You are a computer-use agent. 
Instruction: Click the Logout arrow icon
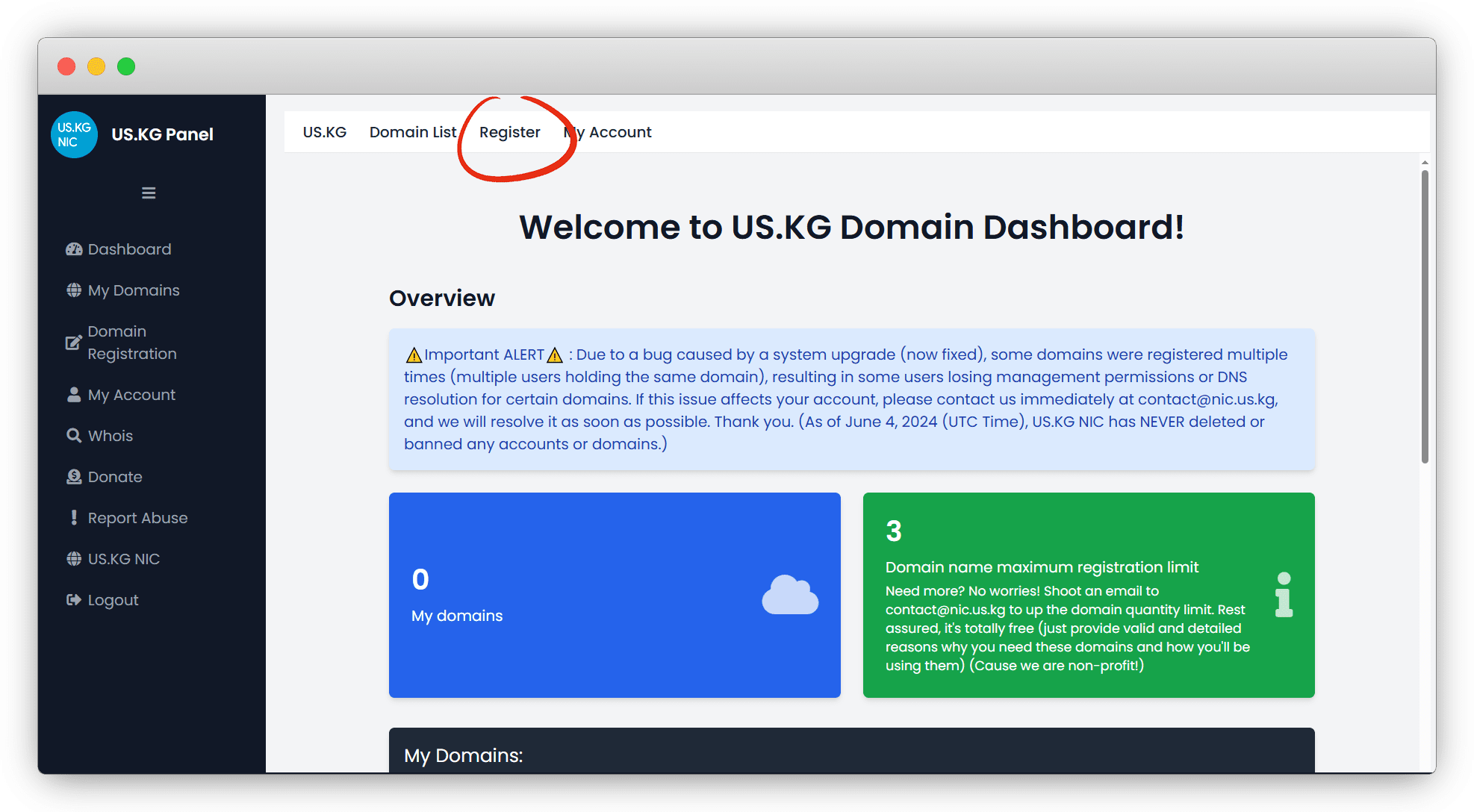click(74, 600)
